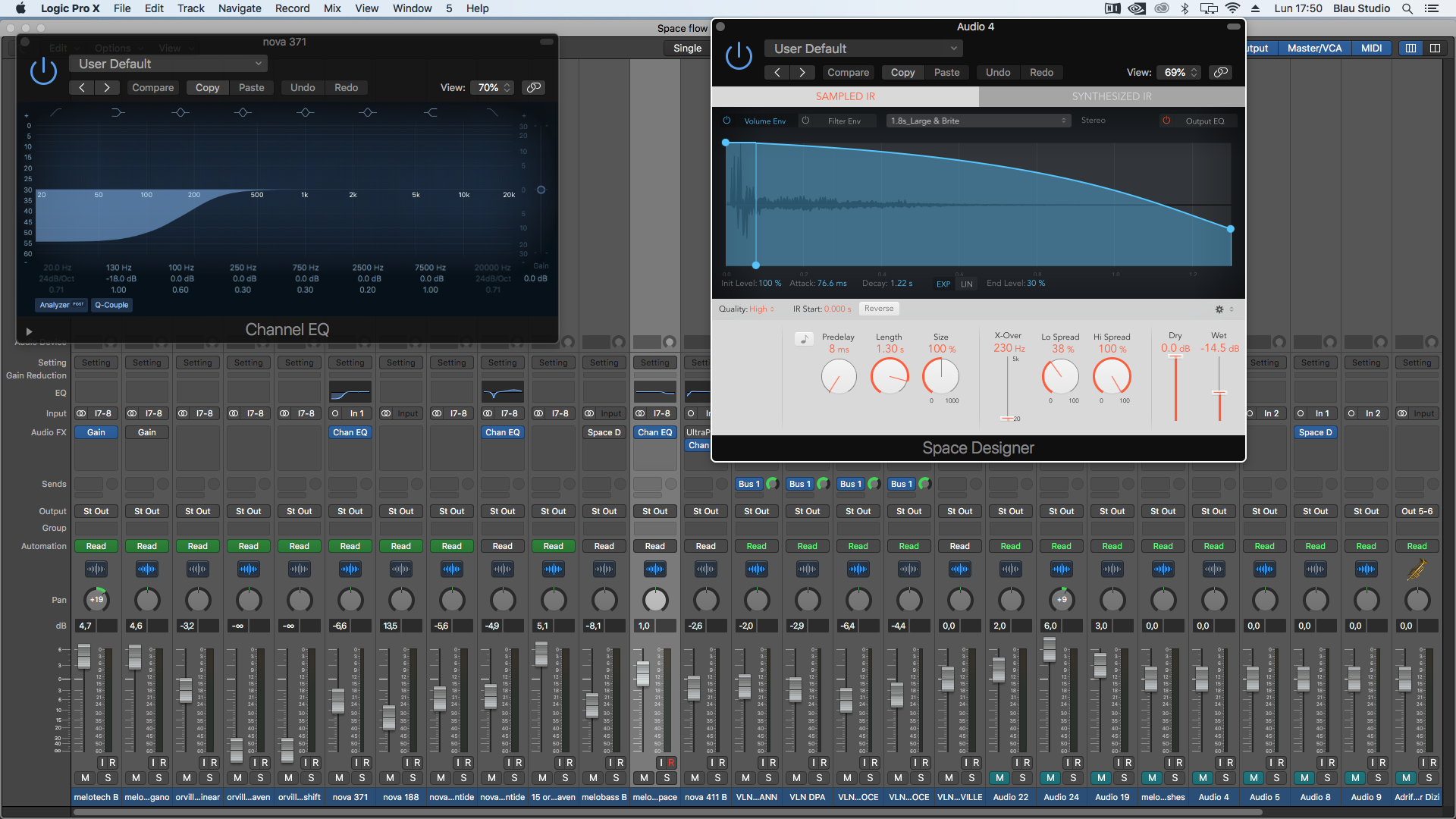Screen dimensions: 1456x819
Task: Click the EQ thumbnail on nova 371 strip
Action: click(350, 393)
